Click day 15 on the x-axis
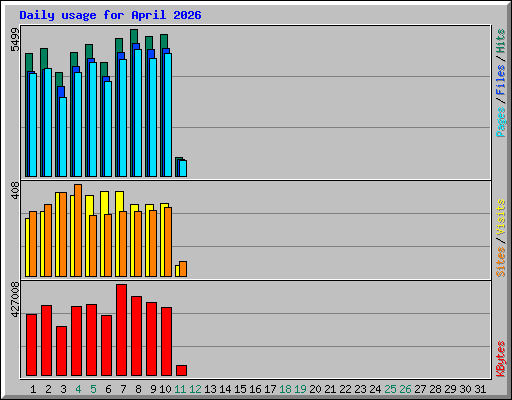This screenshot has width=512, height=400. [x=240, y=389]
